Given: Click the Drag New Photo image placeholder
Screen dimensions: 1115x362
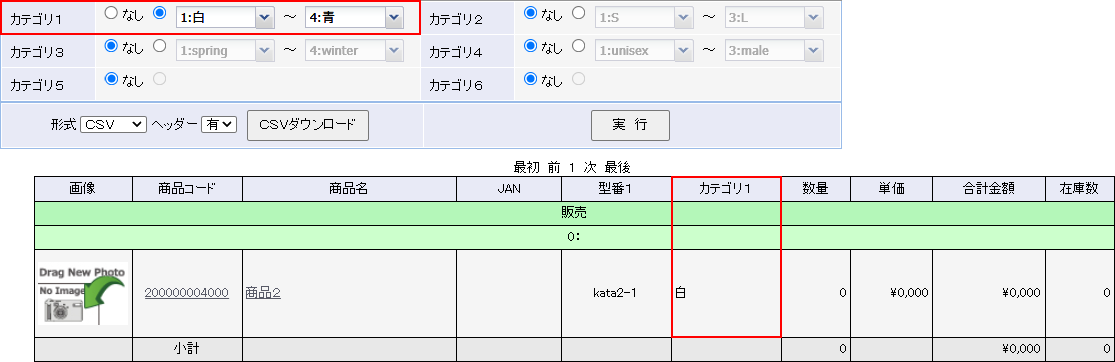Looking at the screenshot, I should tap(83, 294).
